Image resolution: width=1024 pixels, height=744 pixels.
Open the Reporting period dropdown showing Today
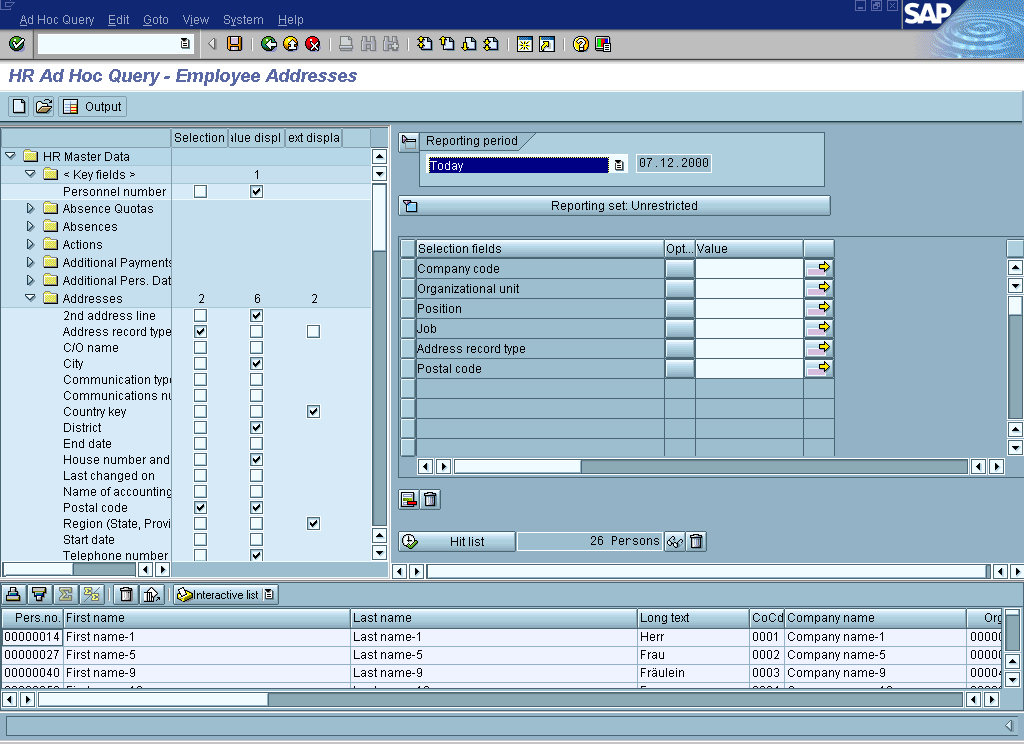pos(618,165)
